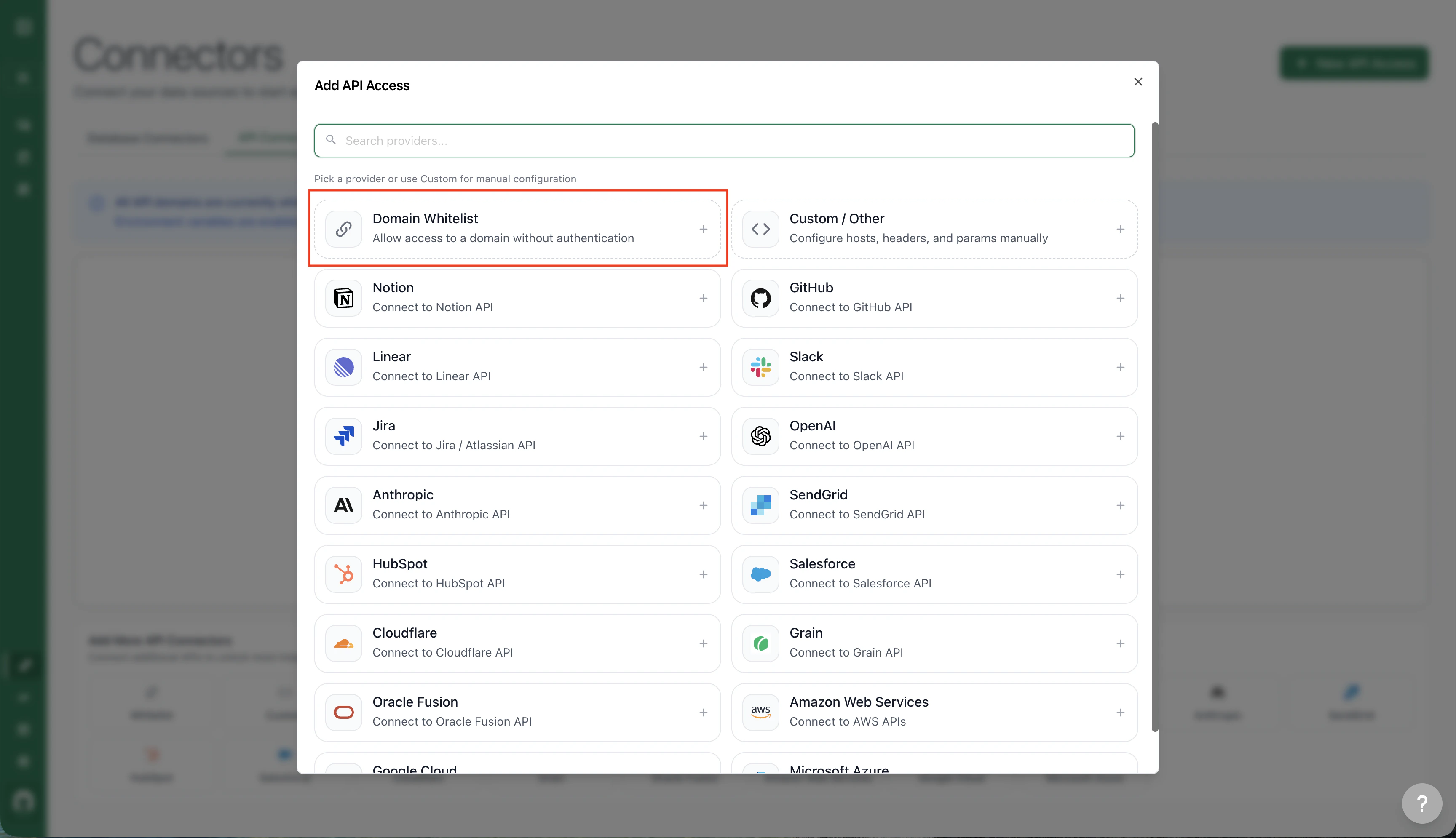Screen dimensions: 1456x838
Task: Click 'Connect to AWS APIs' text
Action: pos(848,722)
